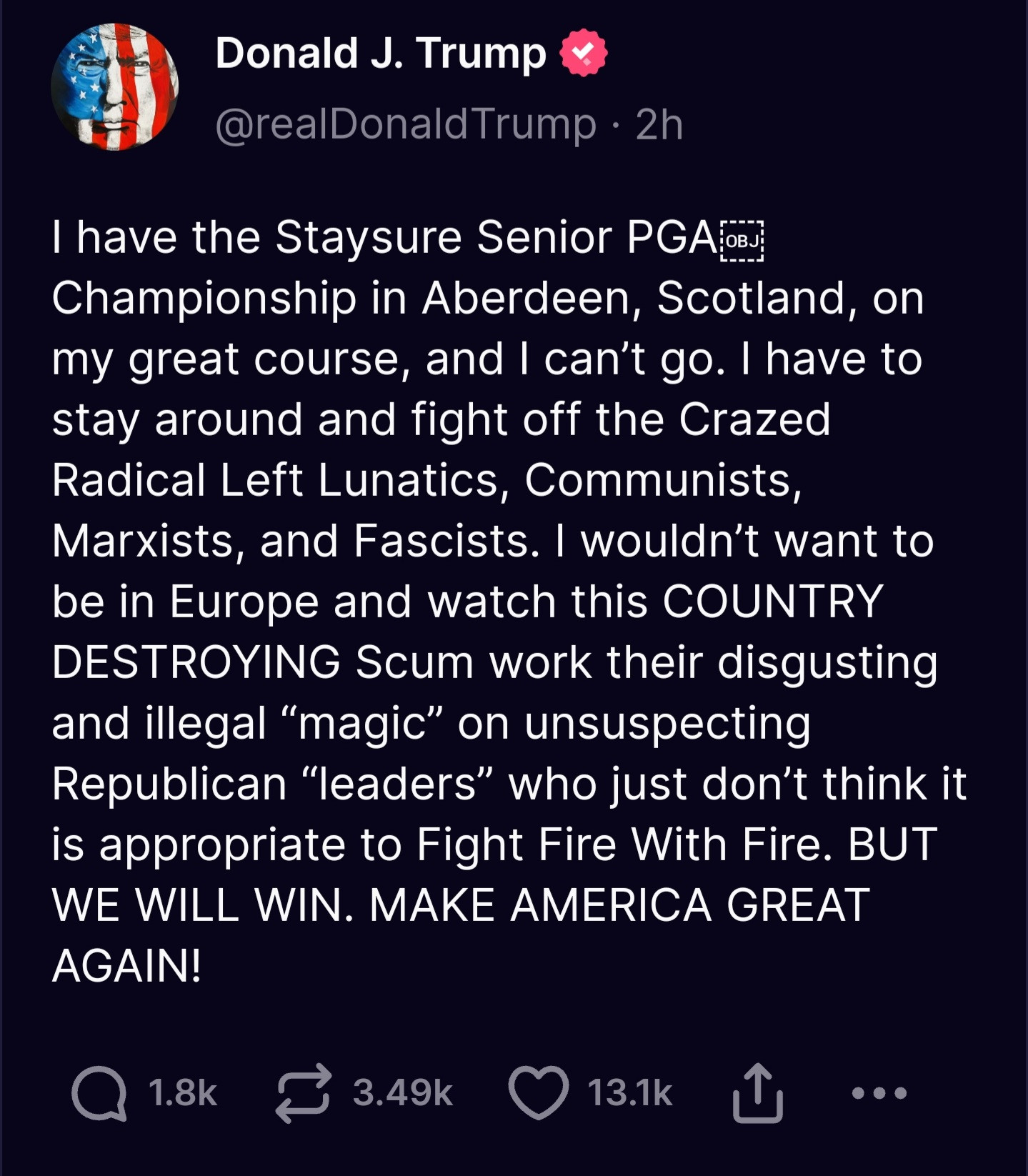The height and width of the screenshot is (1176, 1028).
Task: Click the @realDonaldTrump handle
Action: pos(406,124)
